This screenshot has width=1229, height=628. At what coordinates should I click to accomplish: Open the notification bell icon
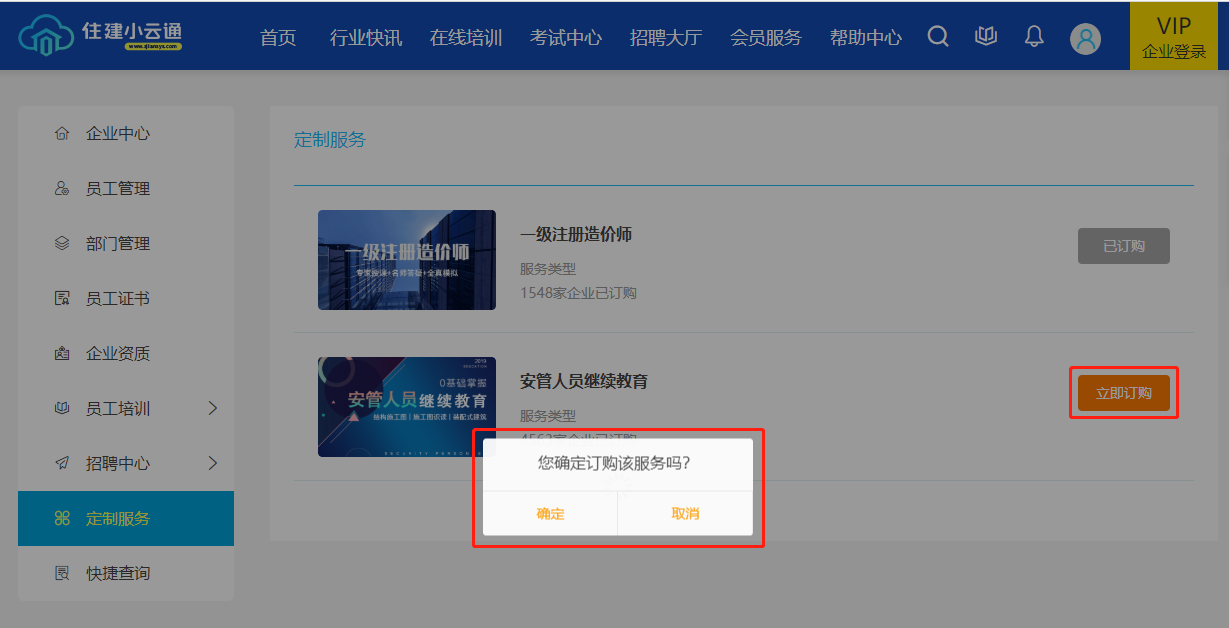coord(1034,37)
